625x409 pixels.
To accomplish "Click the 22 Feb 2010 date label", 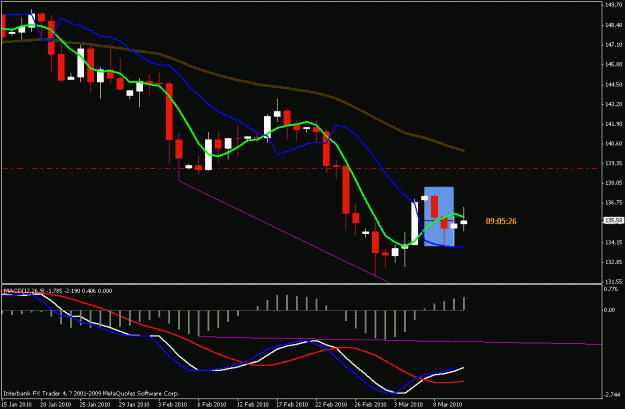I will click(330, 404).
